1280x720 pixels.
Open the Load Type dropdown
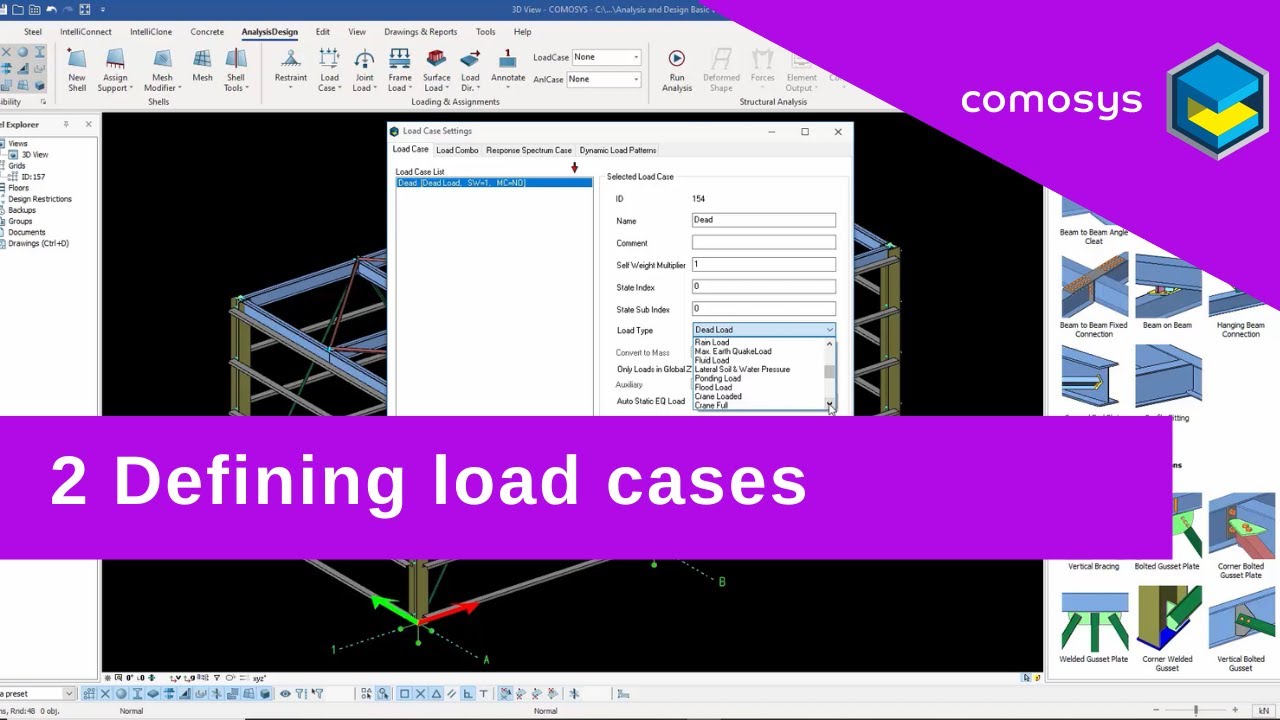[764, 330]
